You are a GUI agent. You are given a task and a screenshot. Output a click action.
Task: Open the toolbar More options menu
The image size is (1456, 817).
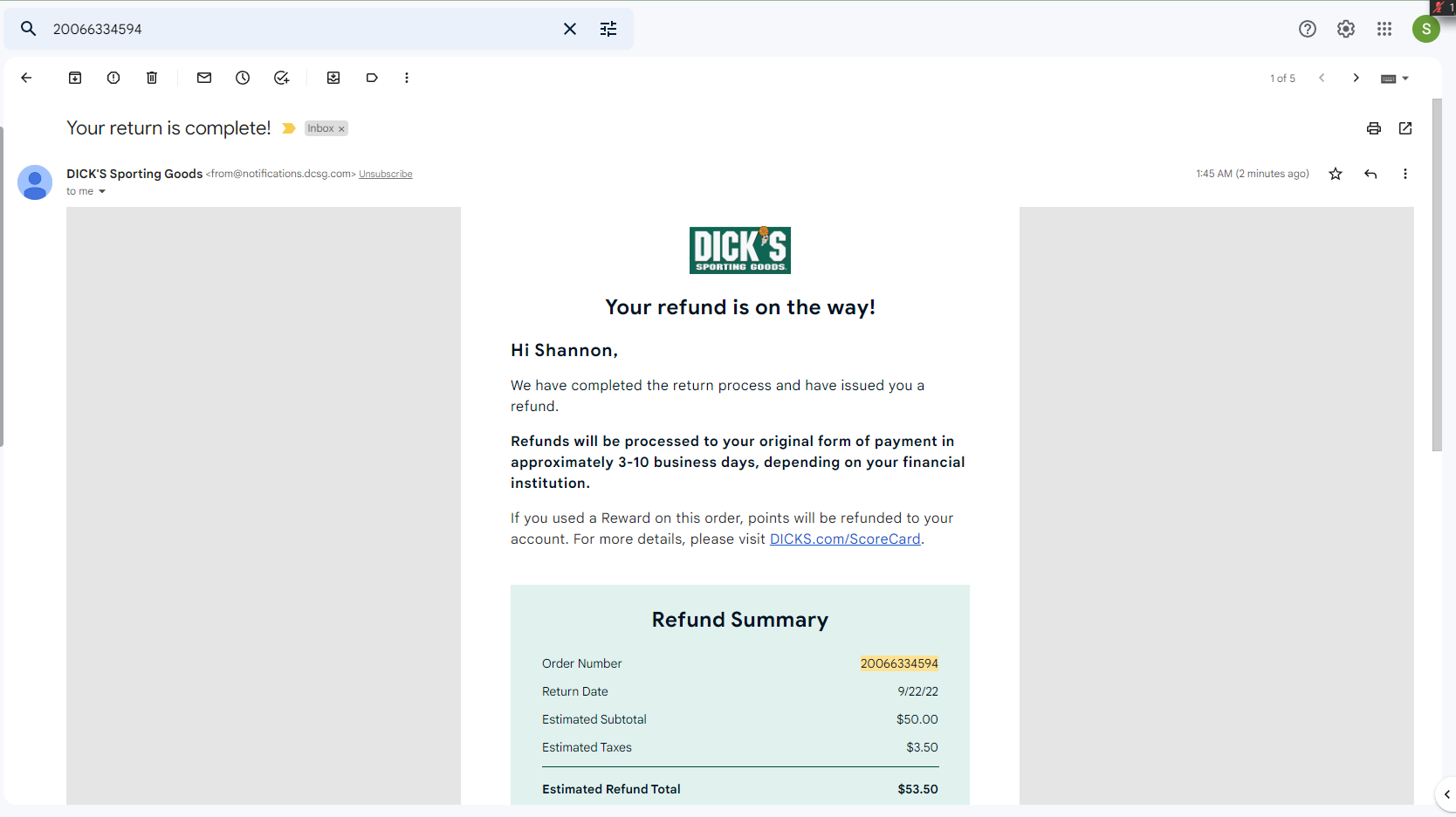tap(407, 78)
